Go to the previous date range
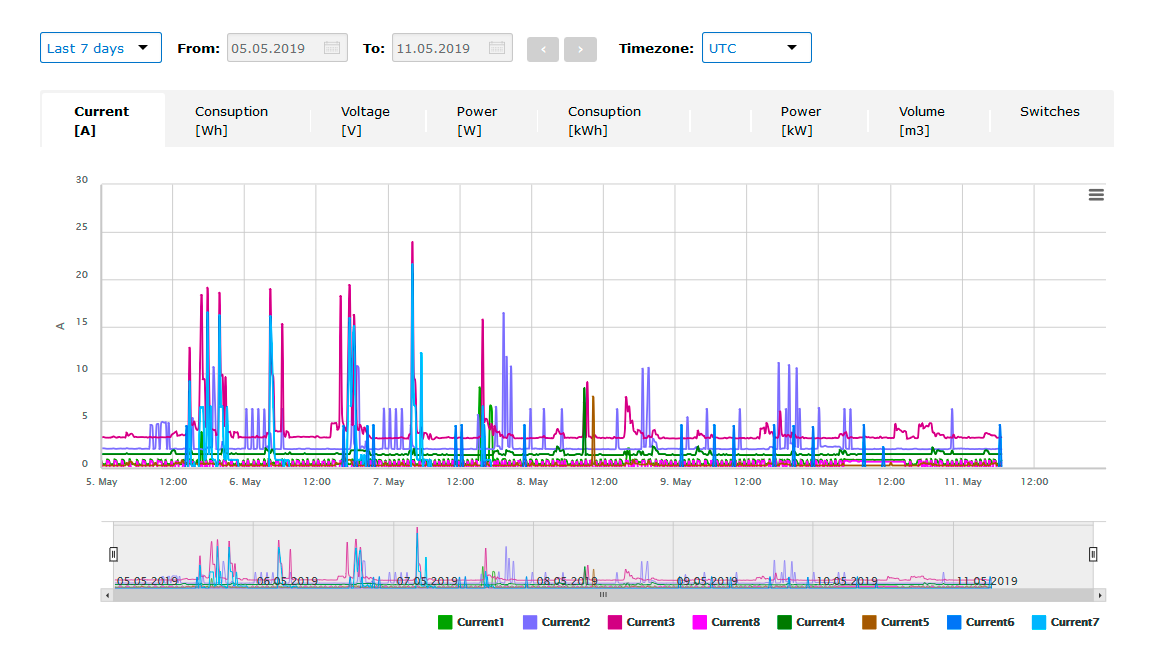 coord(543,49)
